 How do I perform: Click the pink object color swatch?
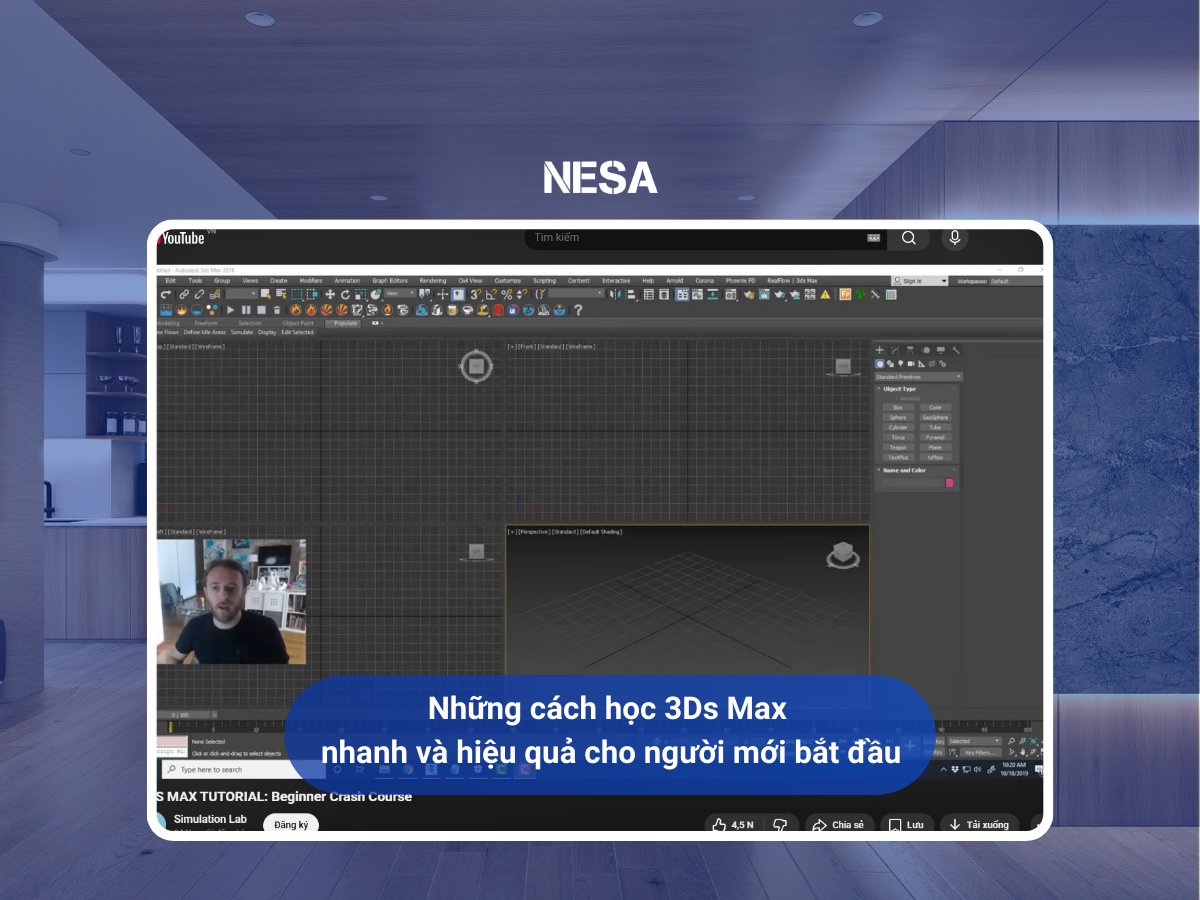(x=949, y=483)
